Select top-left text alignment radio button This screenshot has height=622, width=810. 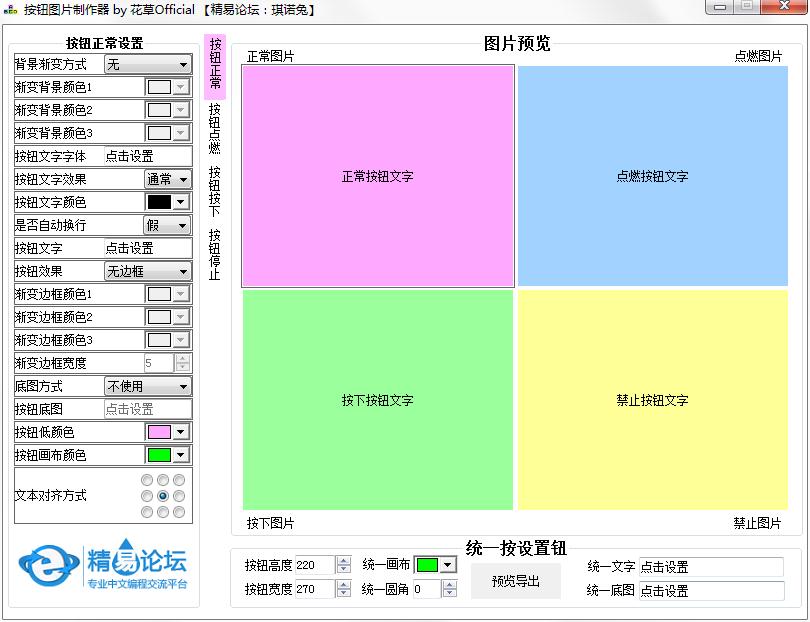pyautogui.click(x=147, y=480)
